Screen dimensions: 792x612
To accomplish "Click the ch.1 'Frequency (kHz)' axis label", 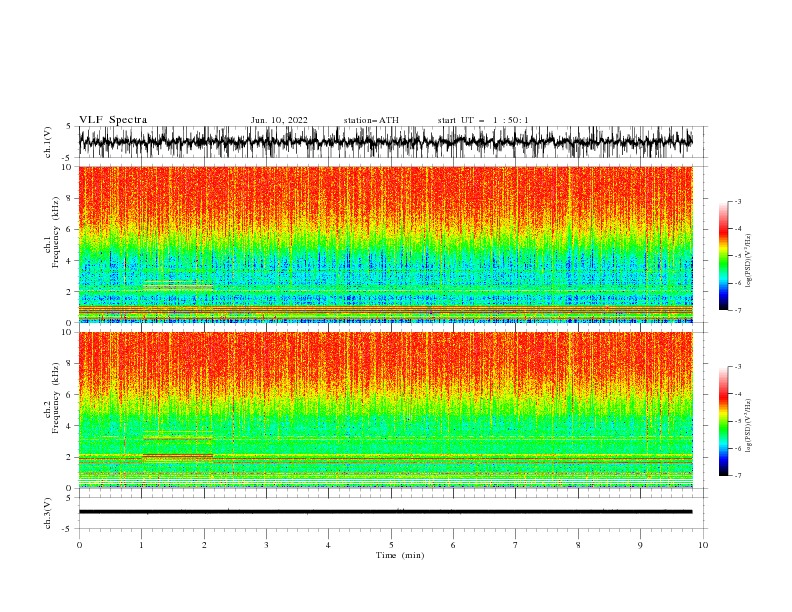I will [56, 232].
